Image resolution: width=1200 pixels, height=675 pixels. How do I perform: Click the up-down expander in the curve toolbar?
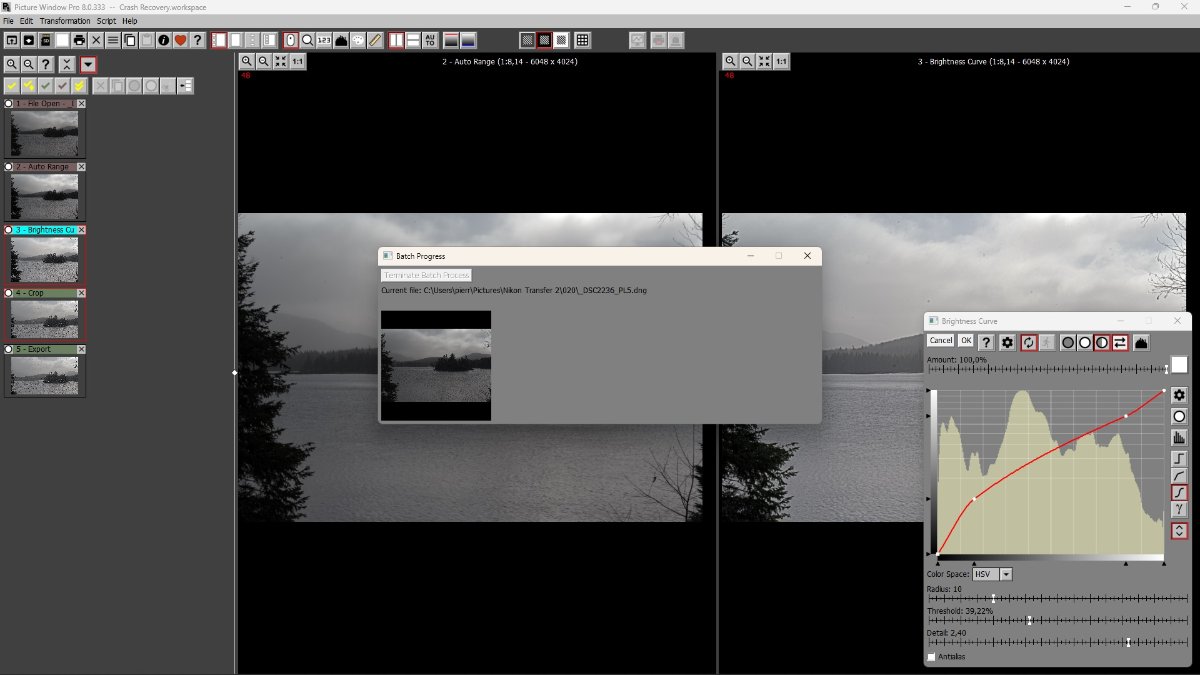point(1179,531)
